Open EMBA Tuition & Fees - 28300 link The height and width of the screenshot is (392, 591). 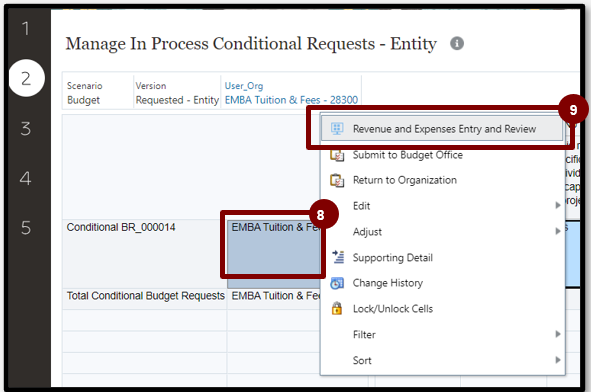(x=291, y=100)
